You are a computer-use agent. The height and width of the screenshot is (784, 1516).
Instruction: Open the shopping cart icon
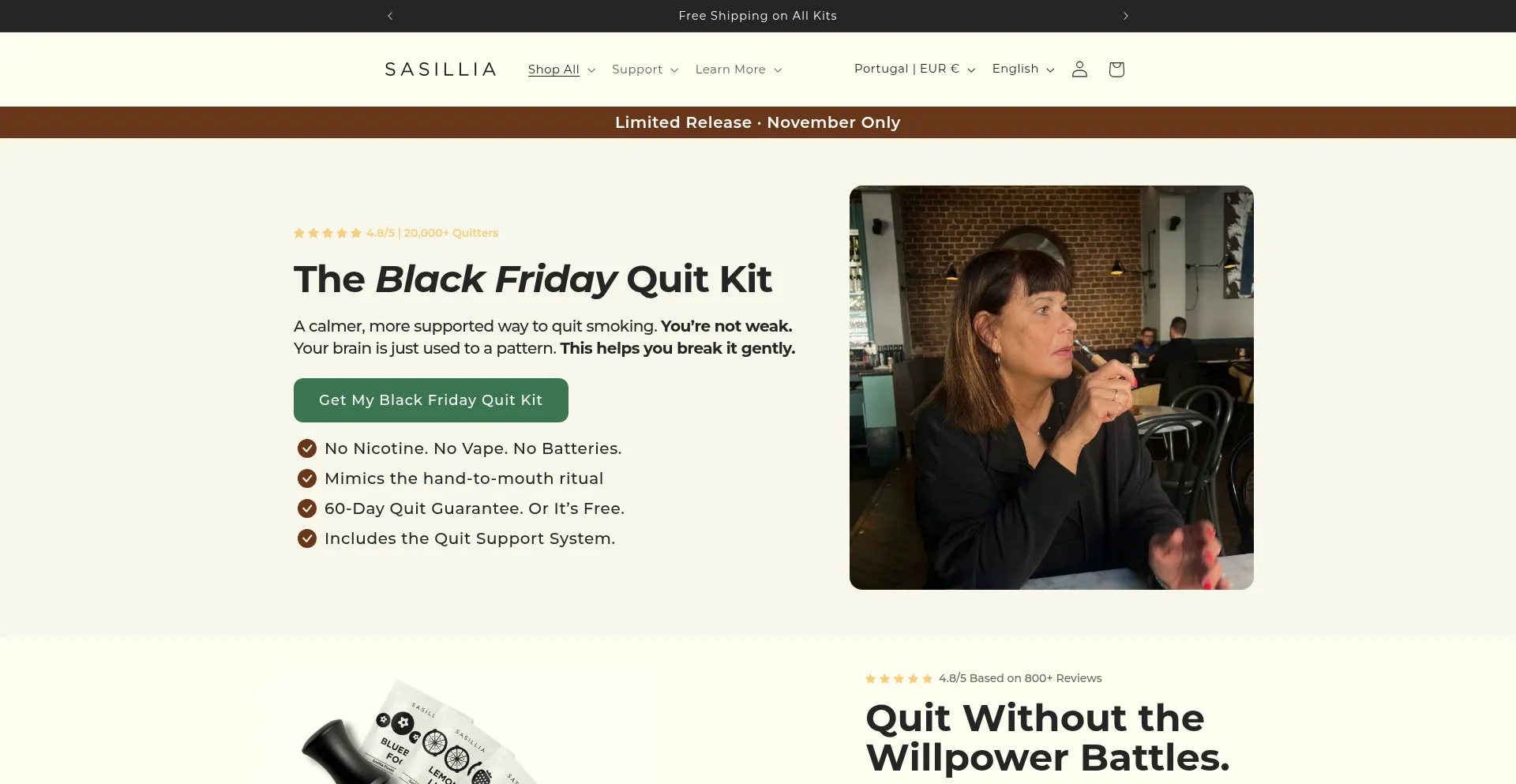[1116, 69]
